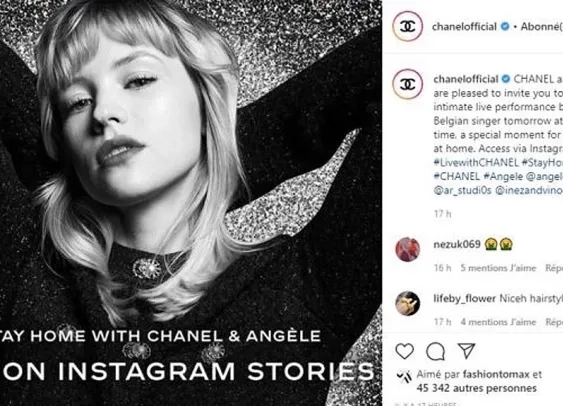
Task: Open chanelofficial username in header
Action: (465, 27)
